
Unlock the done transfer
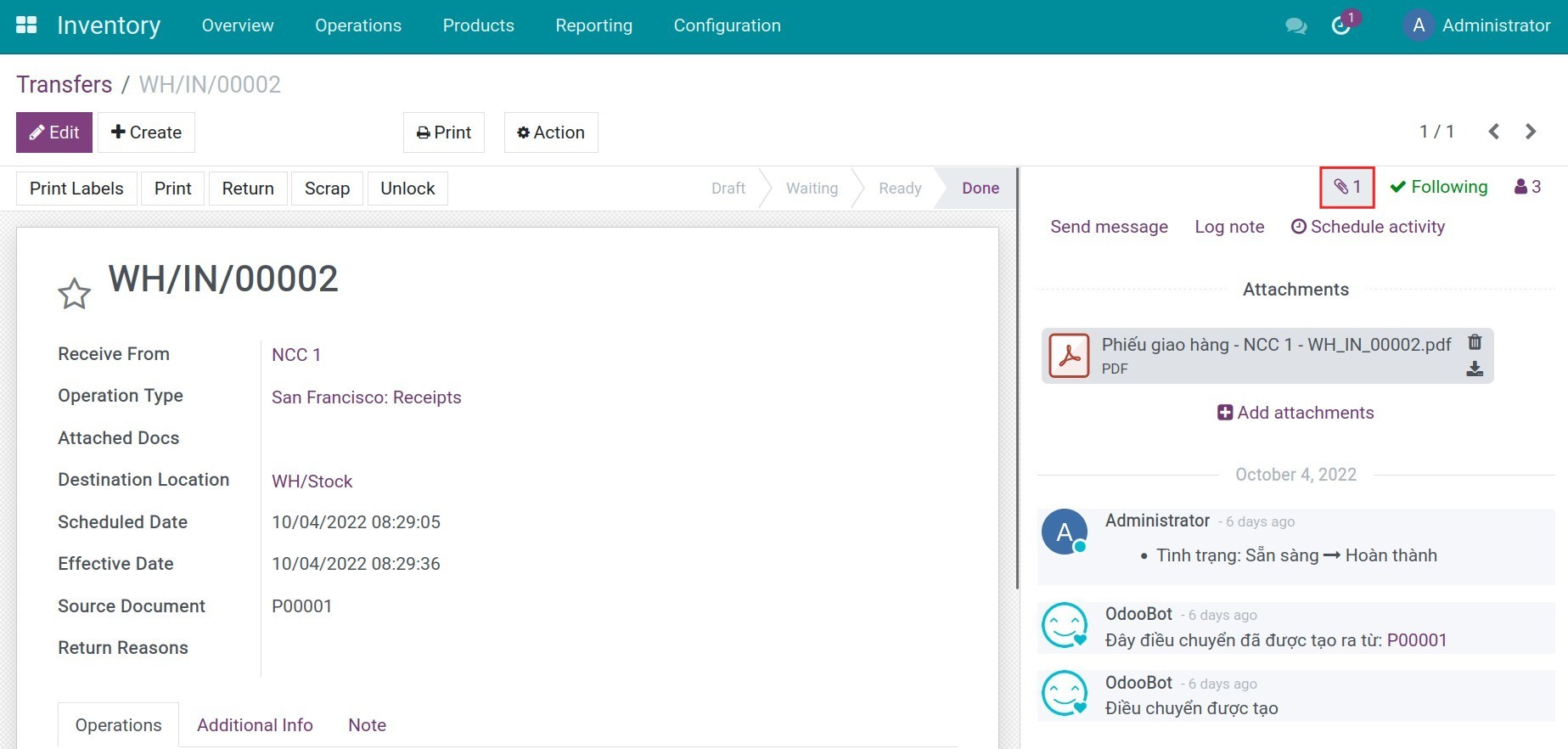(407, 189)
